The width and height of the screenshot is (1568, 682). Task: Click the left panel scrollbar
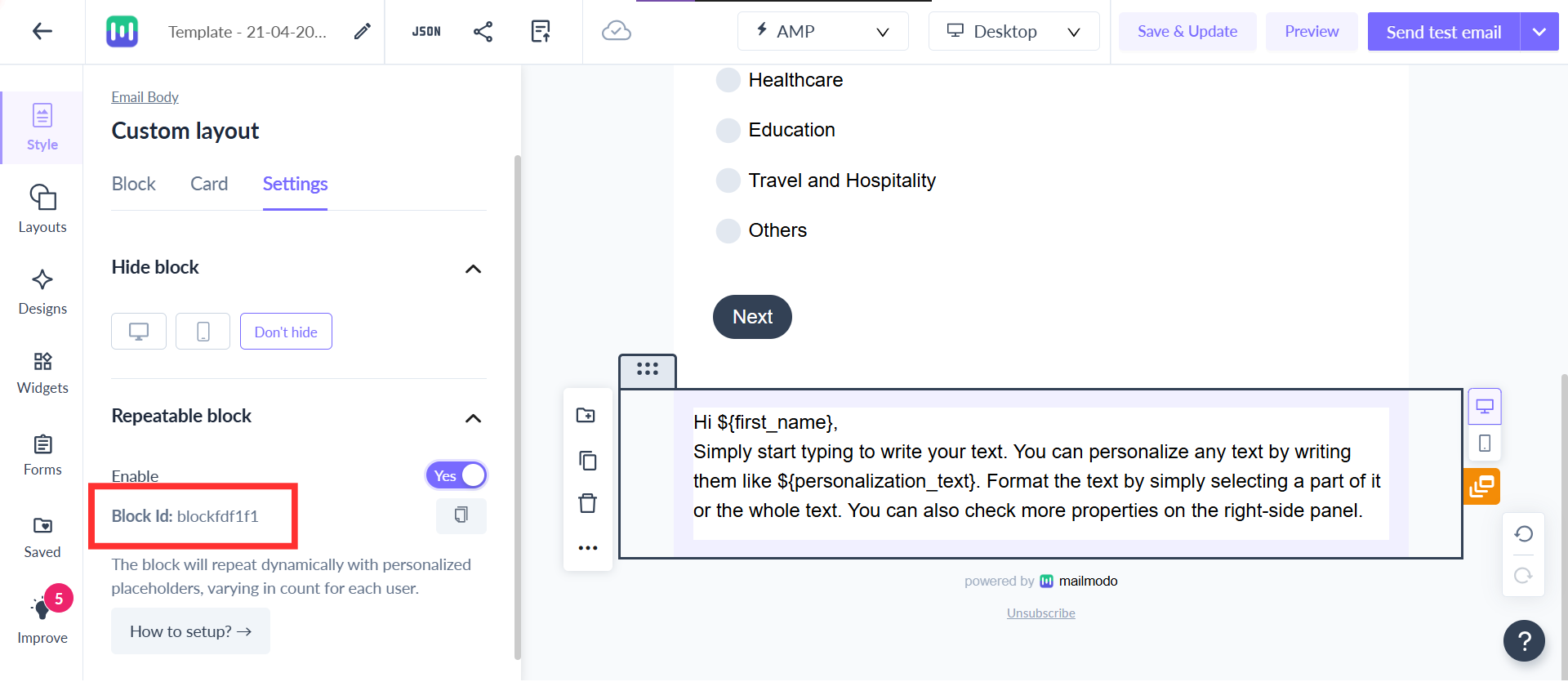click(518, 406)
